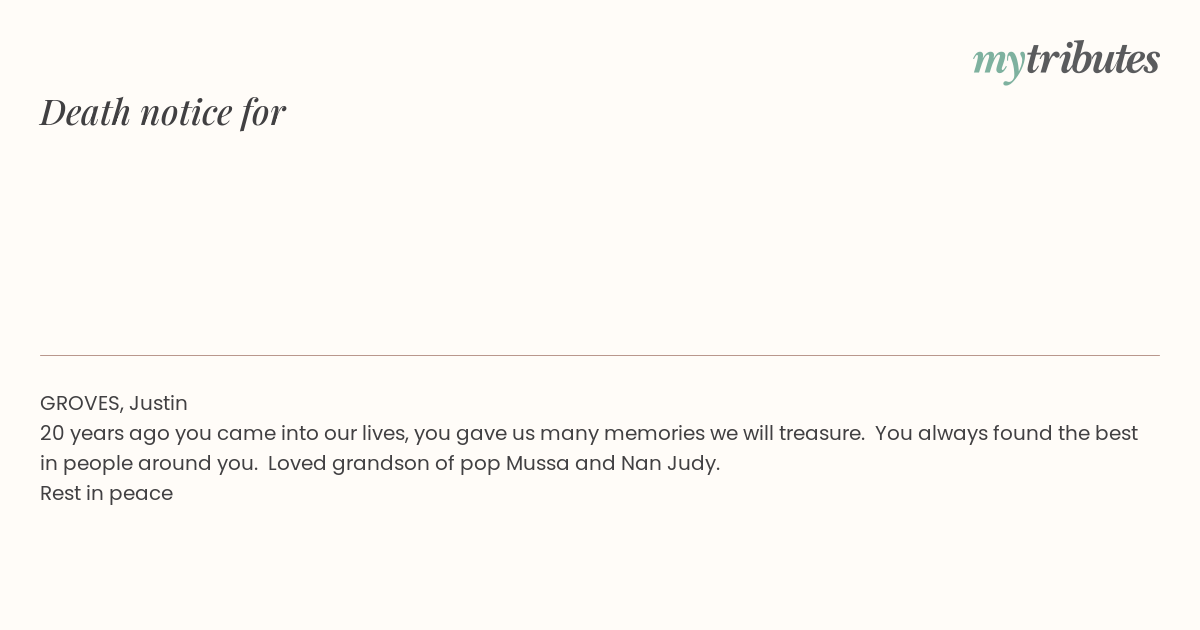Click the phrase "20 years ago"
This screenshot has width=1200, height=630.
(x=105, y=433)
